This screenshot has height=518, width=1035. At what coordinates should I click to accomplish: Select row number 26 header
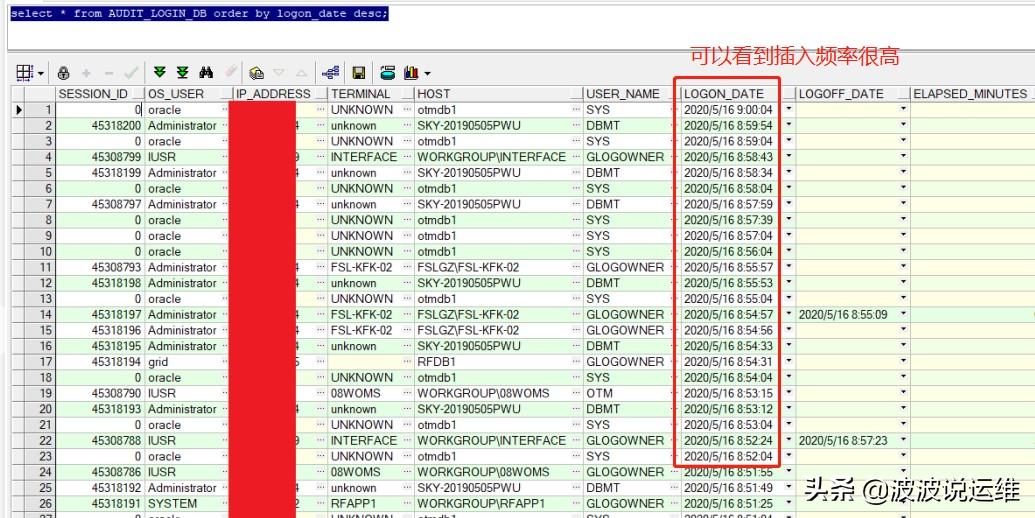40,503
